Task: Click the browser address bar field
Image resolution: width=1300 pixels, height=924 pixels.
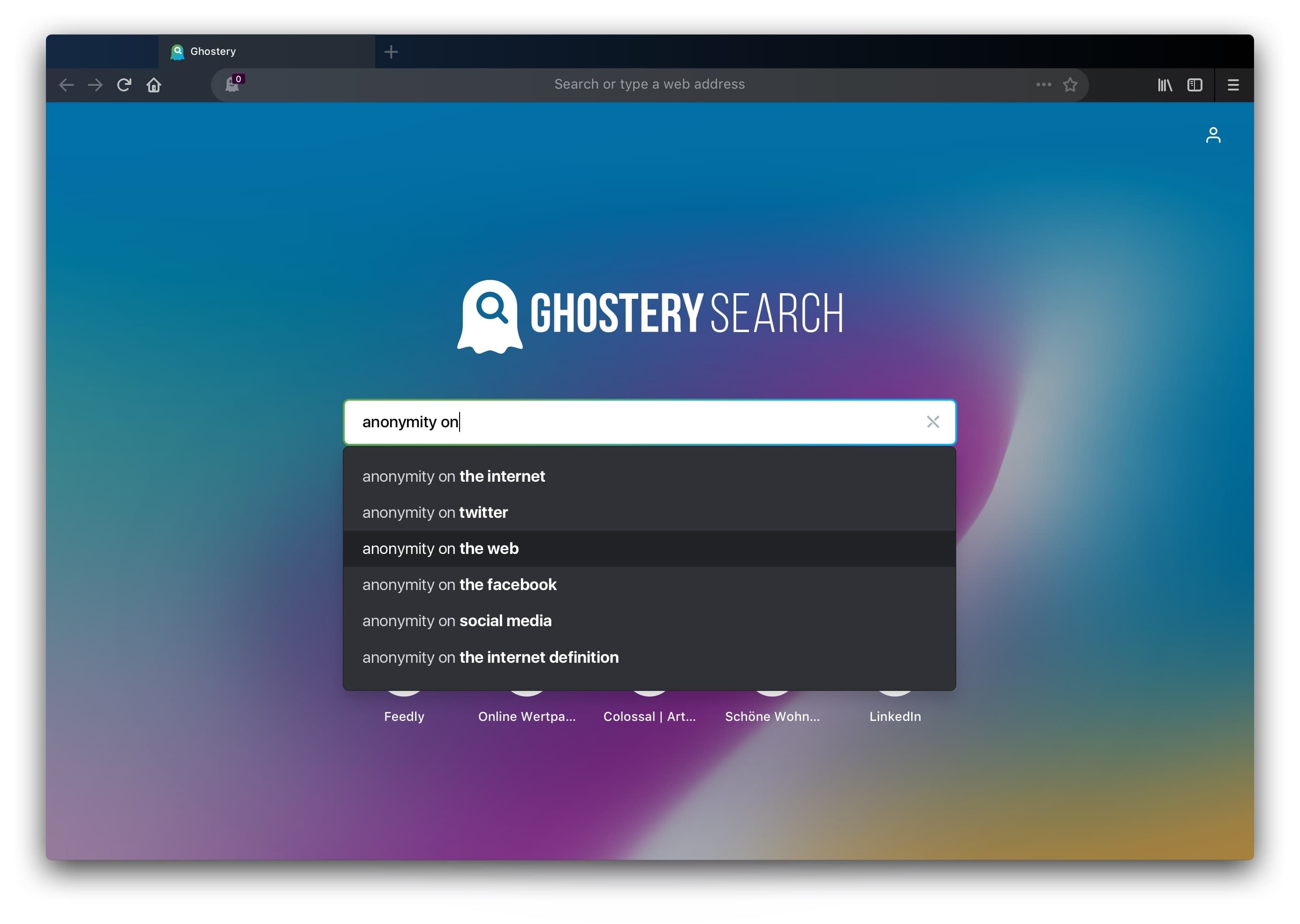Action: click(x=649, y=85)
